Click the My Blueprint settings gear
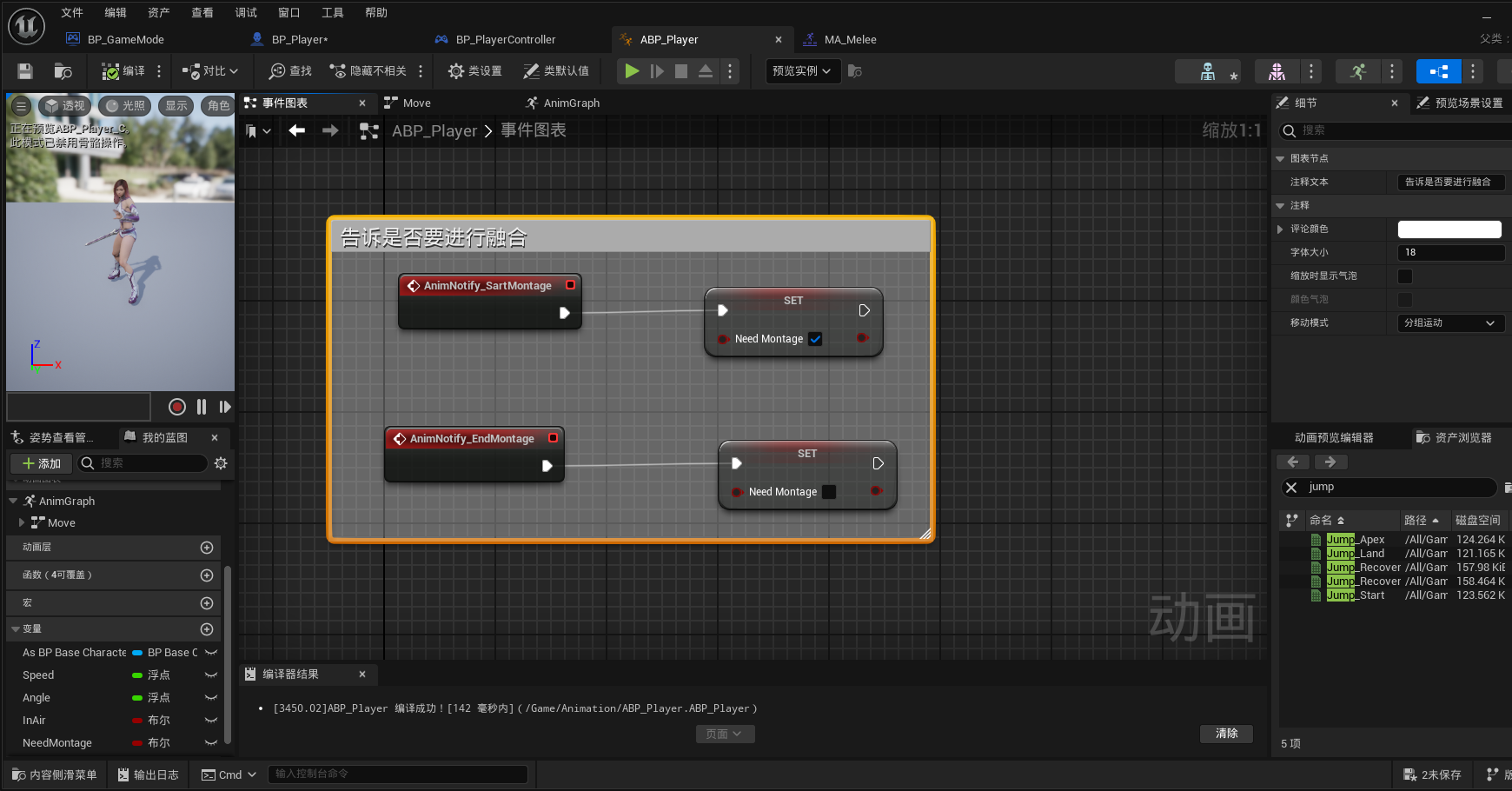This screenshot has height=791, width=1512. pos(221,463)
